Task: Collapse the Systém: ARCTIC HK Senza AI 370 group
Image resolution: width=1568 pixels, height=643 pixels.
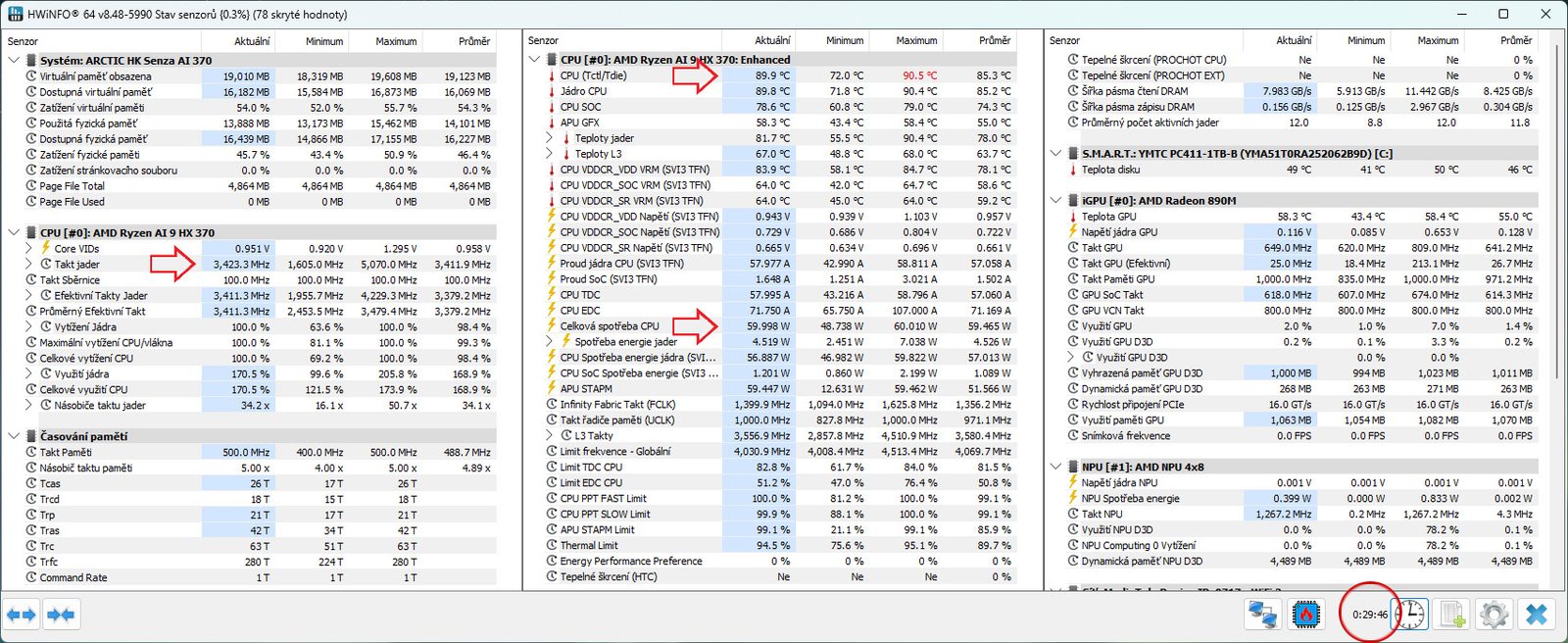Action: click(14, 61)
